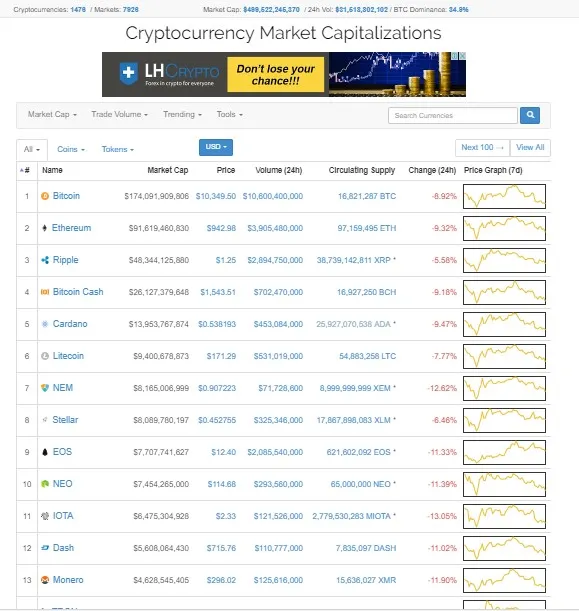
Task: Click the Ethereum 7d price graph
Action: (x=504, y=228)
